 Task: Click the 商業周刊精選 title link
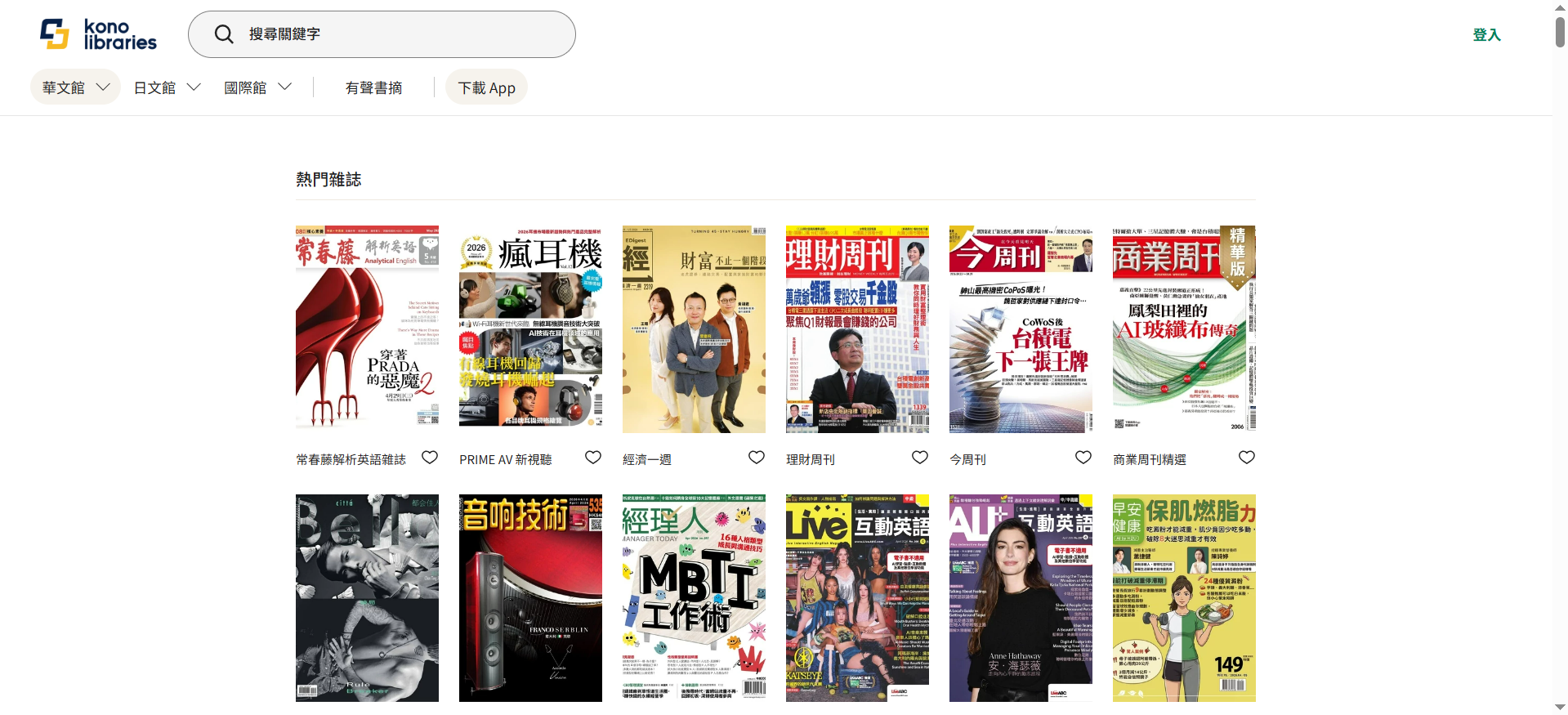(1150, 460)
